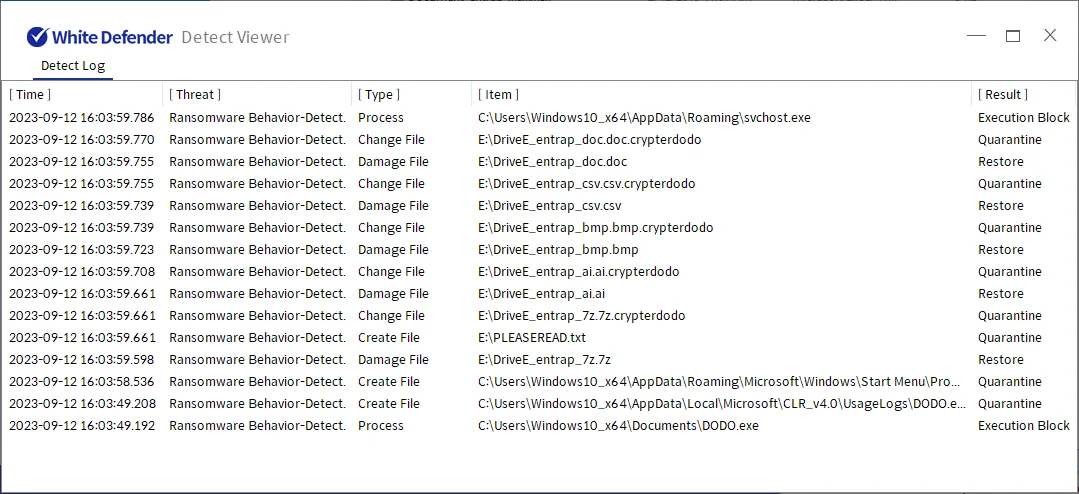Click the Type column header
The width and height of the screenshot is (1079, 494).
point(379,95)
